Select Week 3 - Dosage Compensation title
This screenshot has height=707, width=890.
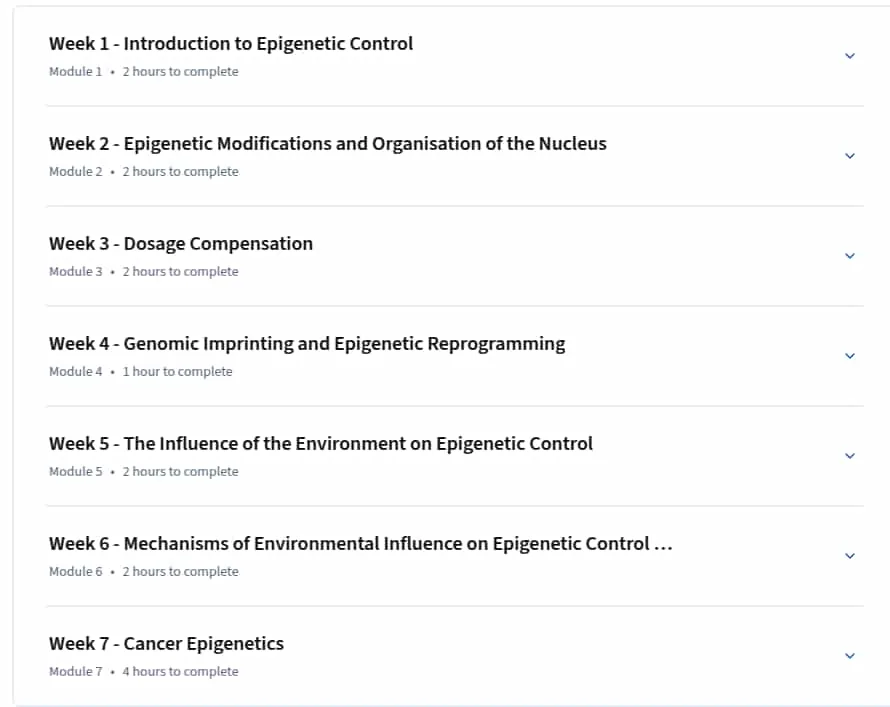click(180, 243)
